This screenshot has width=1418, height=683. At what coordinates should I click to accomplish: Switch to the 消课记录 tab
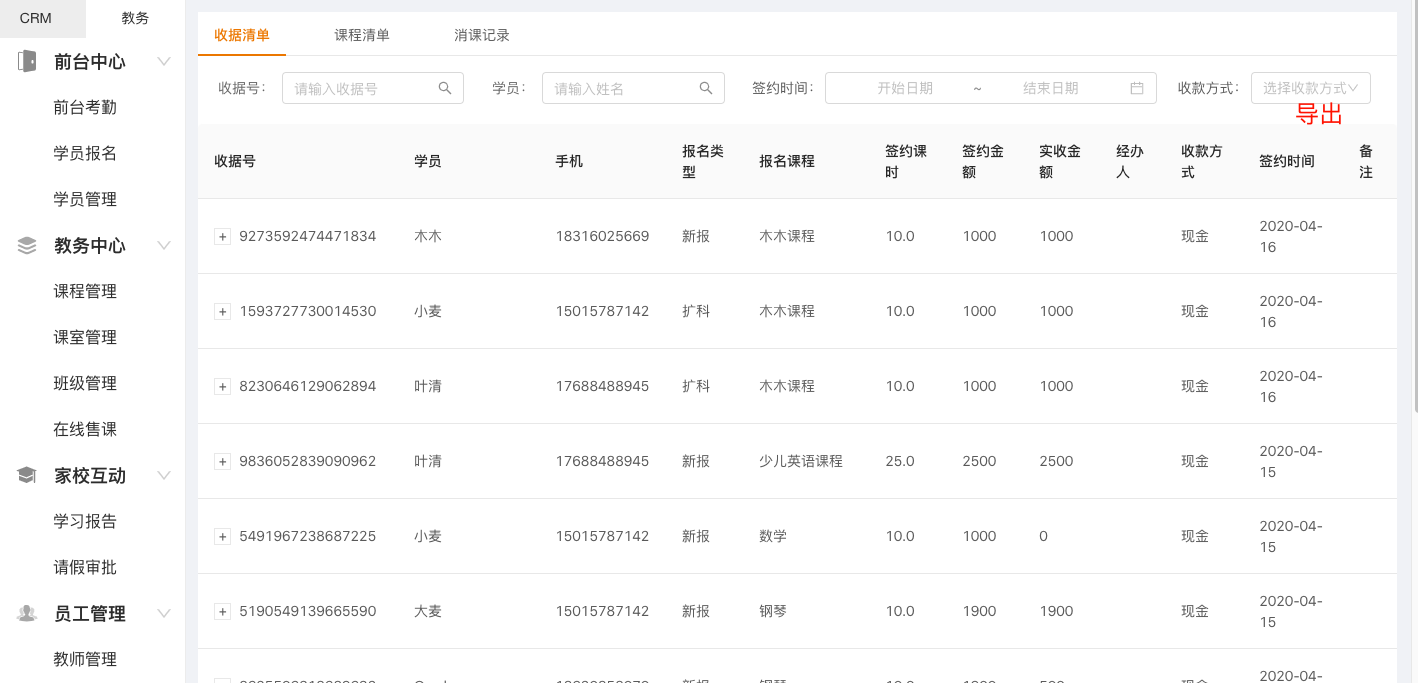482,35
